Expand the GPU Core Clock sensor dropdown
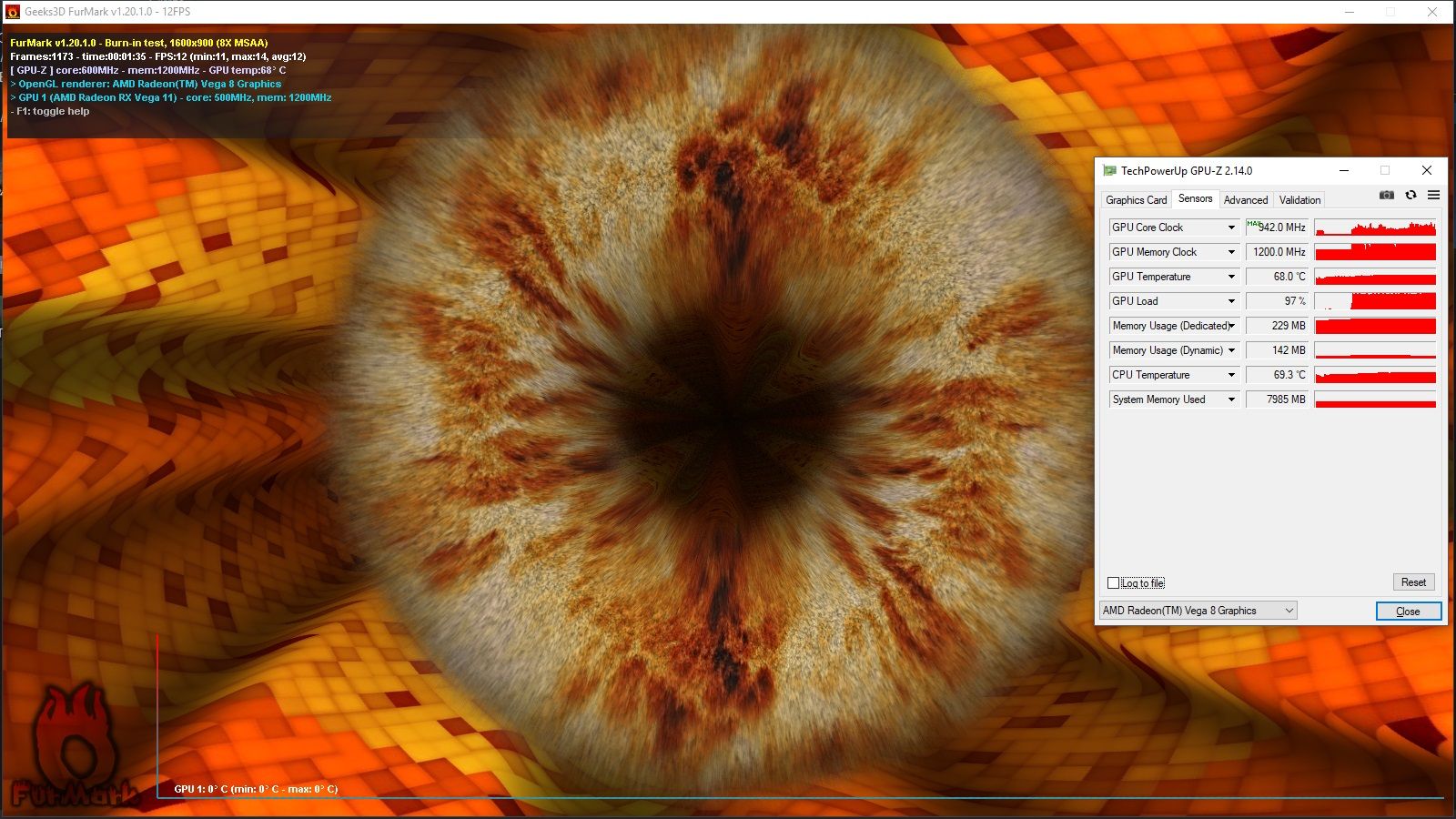This screenshot has width=1456, height=819. [1231, 227]
